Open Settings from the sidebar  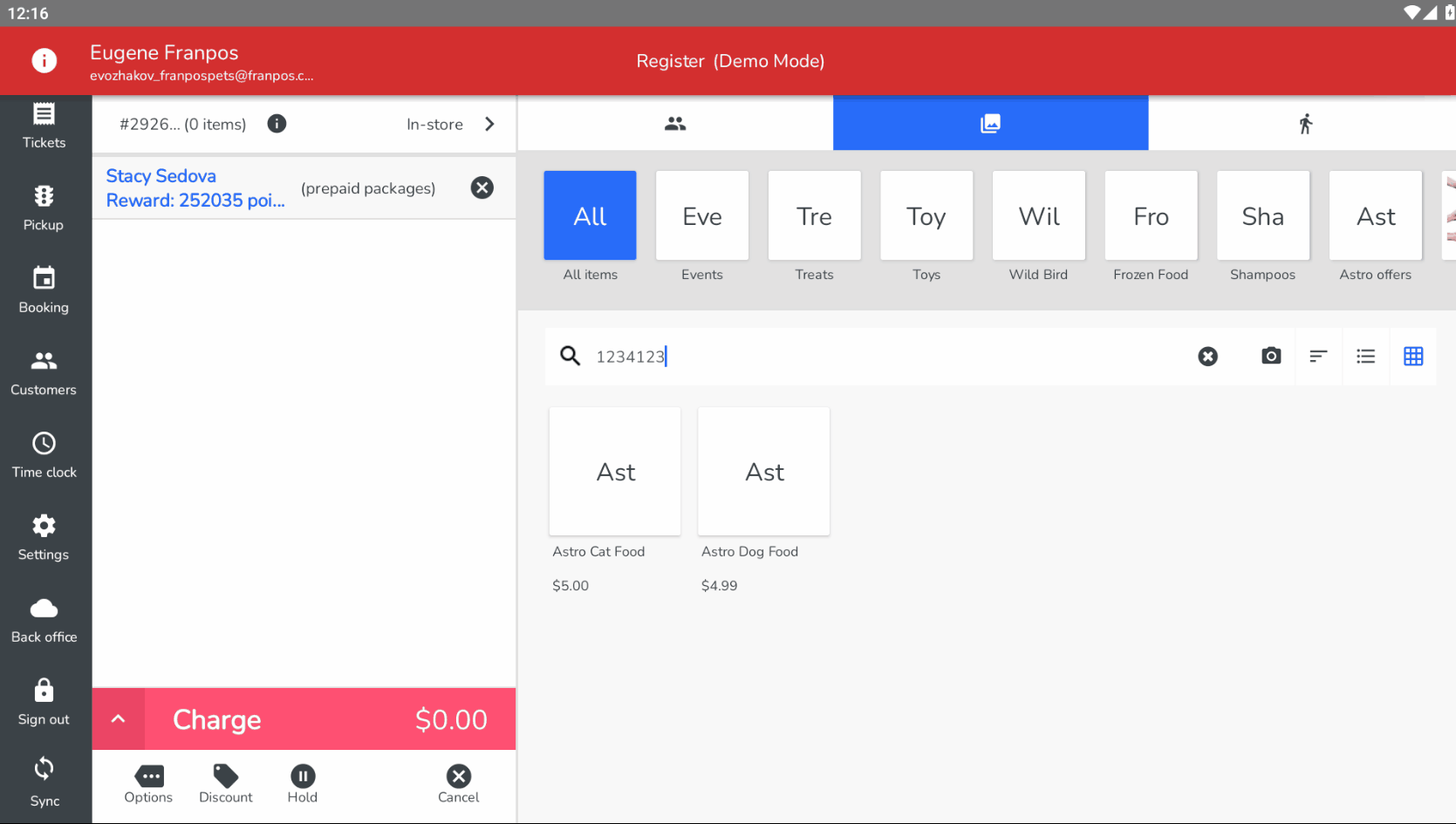pos(44,537)
